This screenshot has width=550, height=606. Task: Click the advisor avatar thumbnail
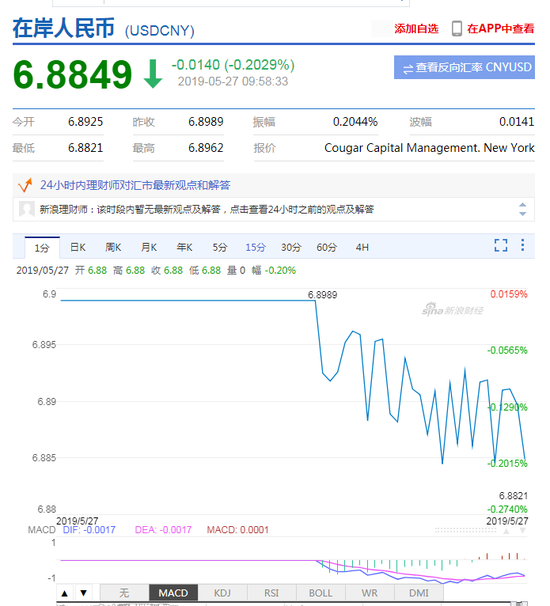(27, 209)
